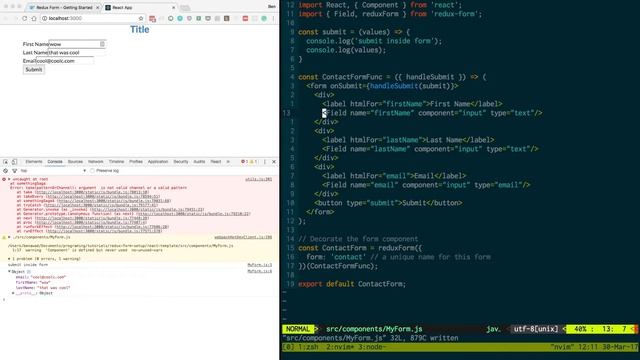Image resolution: width=640 pixels, height=360 pixels.
Task: Show more DevTools tabs via chevron
Action: click(228, 162)
